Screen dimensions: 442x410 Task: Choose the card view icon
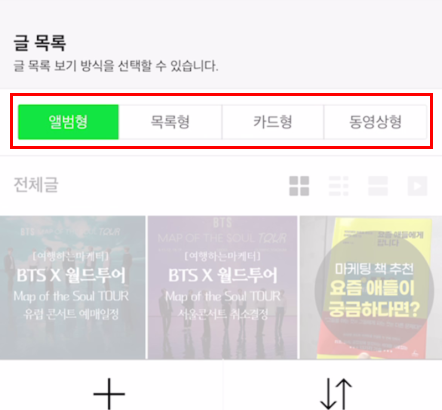pos(378,186)
